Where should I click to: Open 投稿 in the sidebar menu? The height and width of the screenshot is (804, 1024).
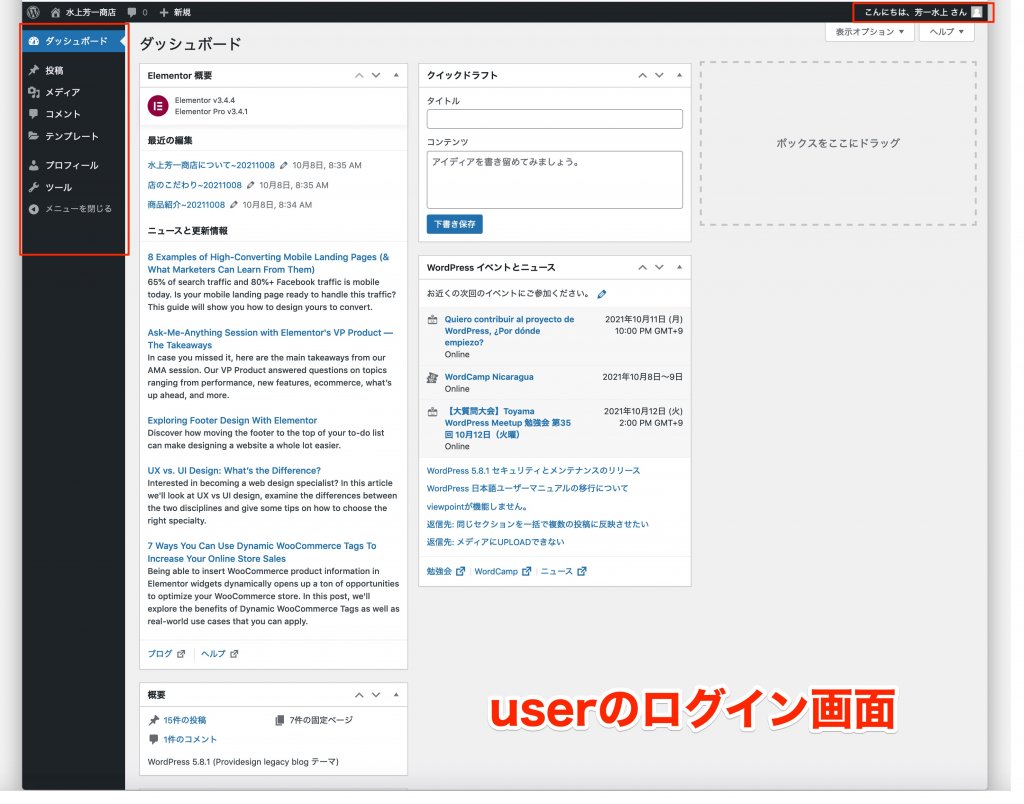pyautogui.click(x=54, y=70)
